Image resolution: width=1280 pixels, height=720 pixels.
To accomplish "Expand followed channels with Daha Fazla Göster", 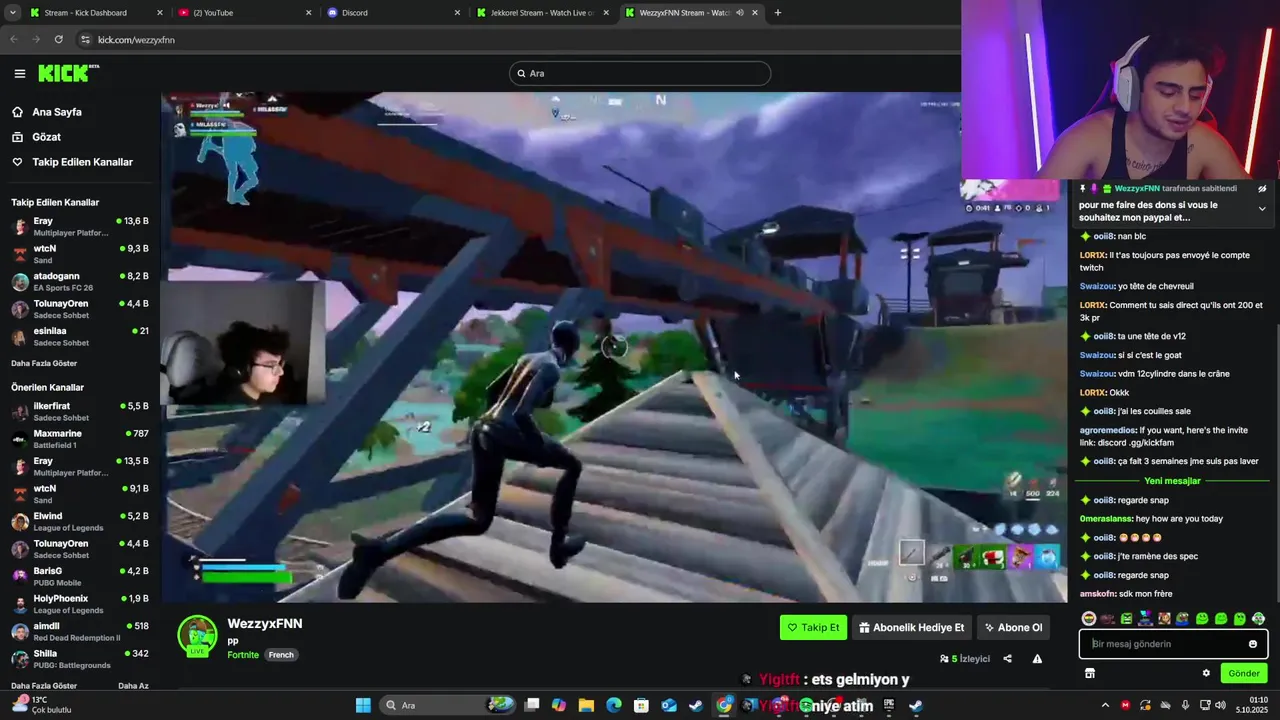I will 44,363.
